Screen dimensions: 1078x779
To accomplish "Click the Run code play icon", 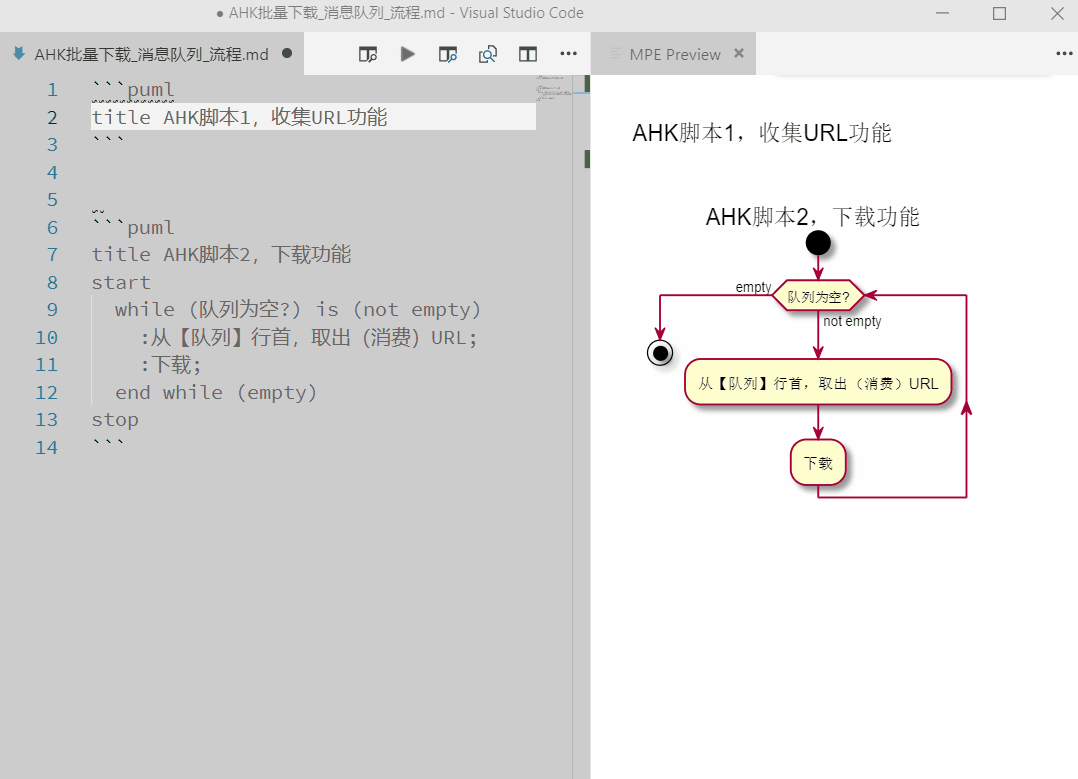I will [x=408, y=54].
